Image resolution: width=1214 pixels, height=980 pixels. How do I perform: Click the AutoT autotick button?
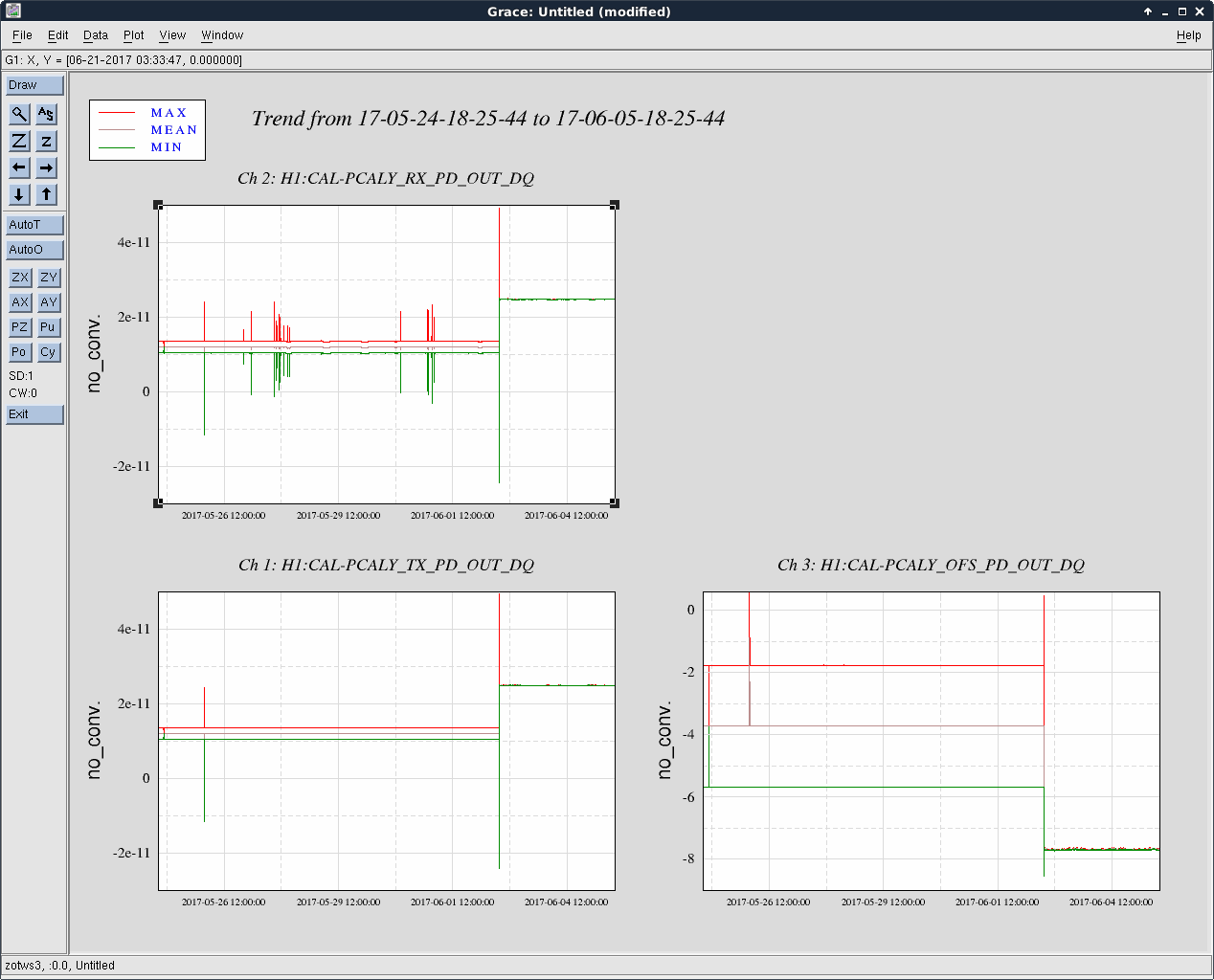click(x=34, y=225)
